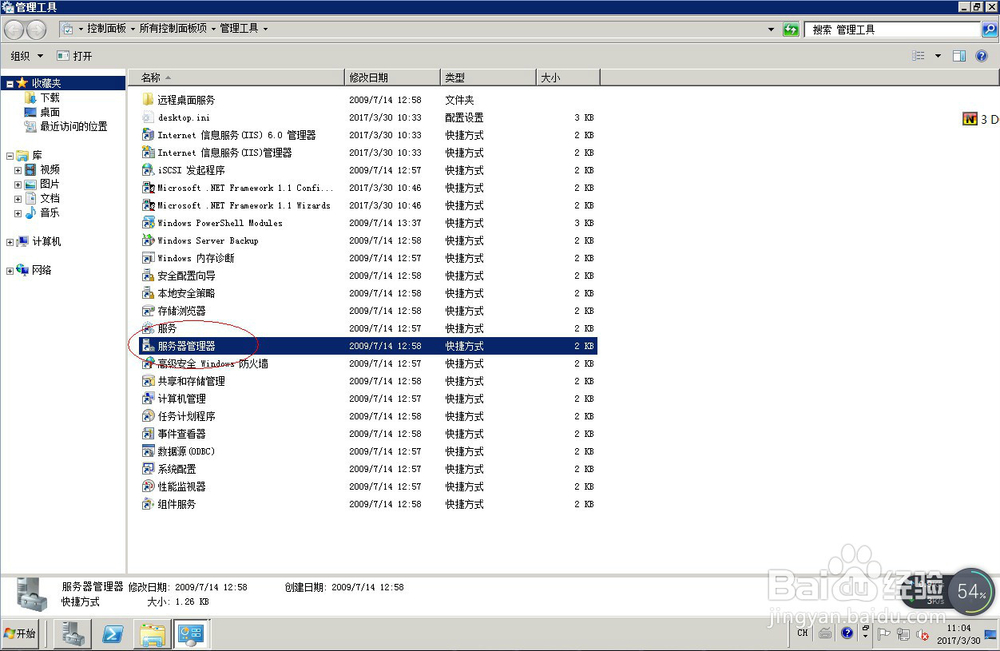Select 桌面 in favorites
Viewport: 1000px width, 651px height.
(50, 112)
